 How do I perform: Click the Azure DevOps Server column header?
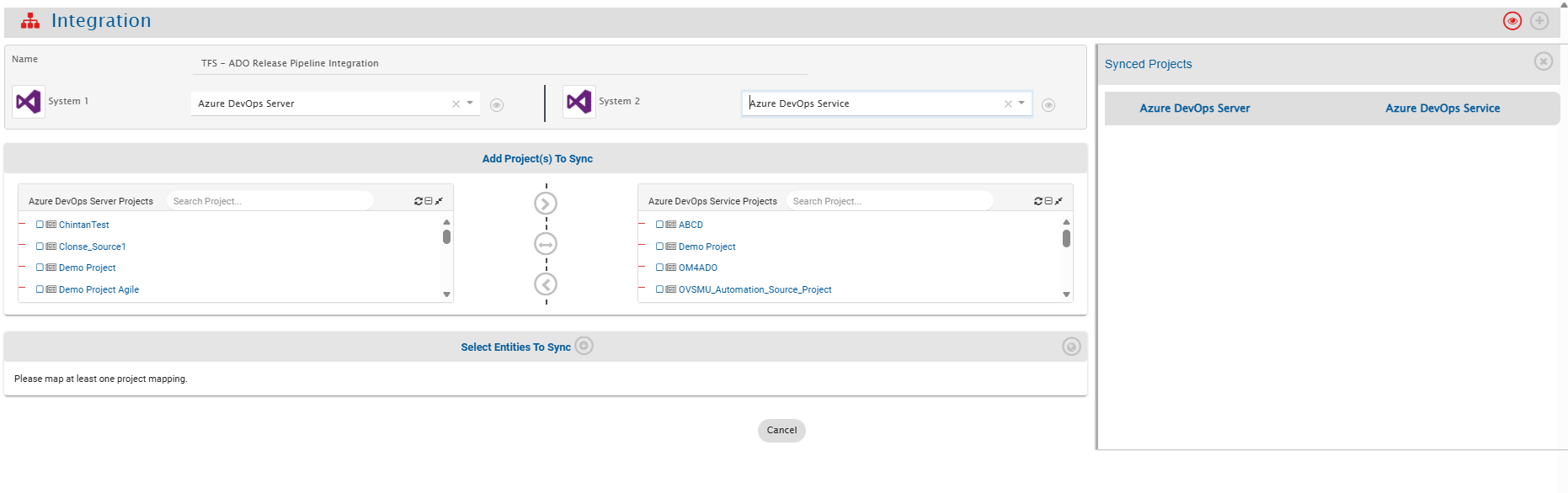click(x=1194, y=109)
